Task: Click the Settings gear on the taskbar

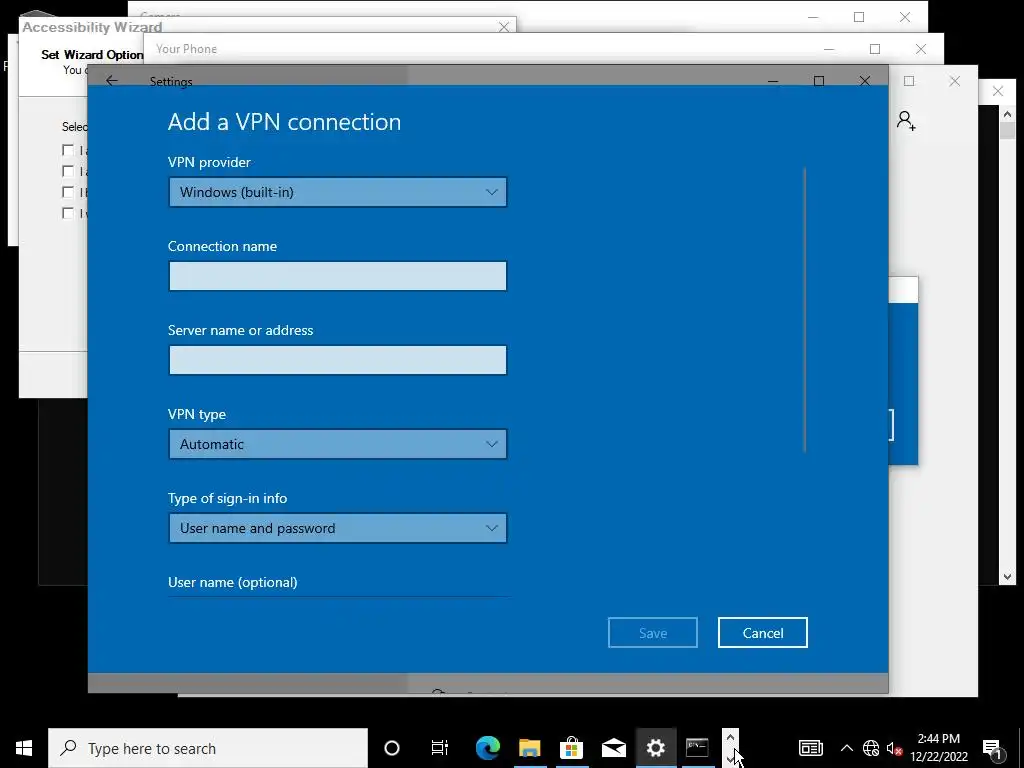Action: 656,748
